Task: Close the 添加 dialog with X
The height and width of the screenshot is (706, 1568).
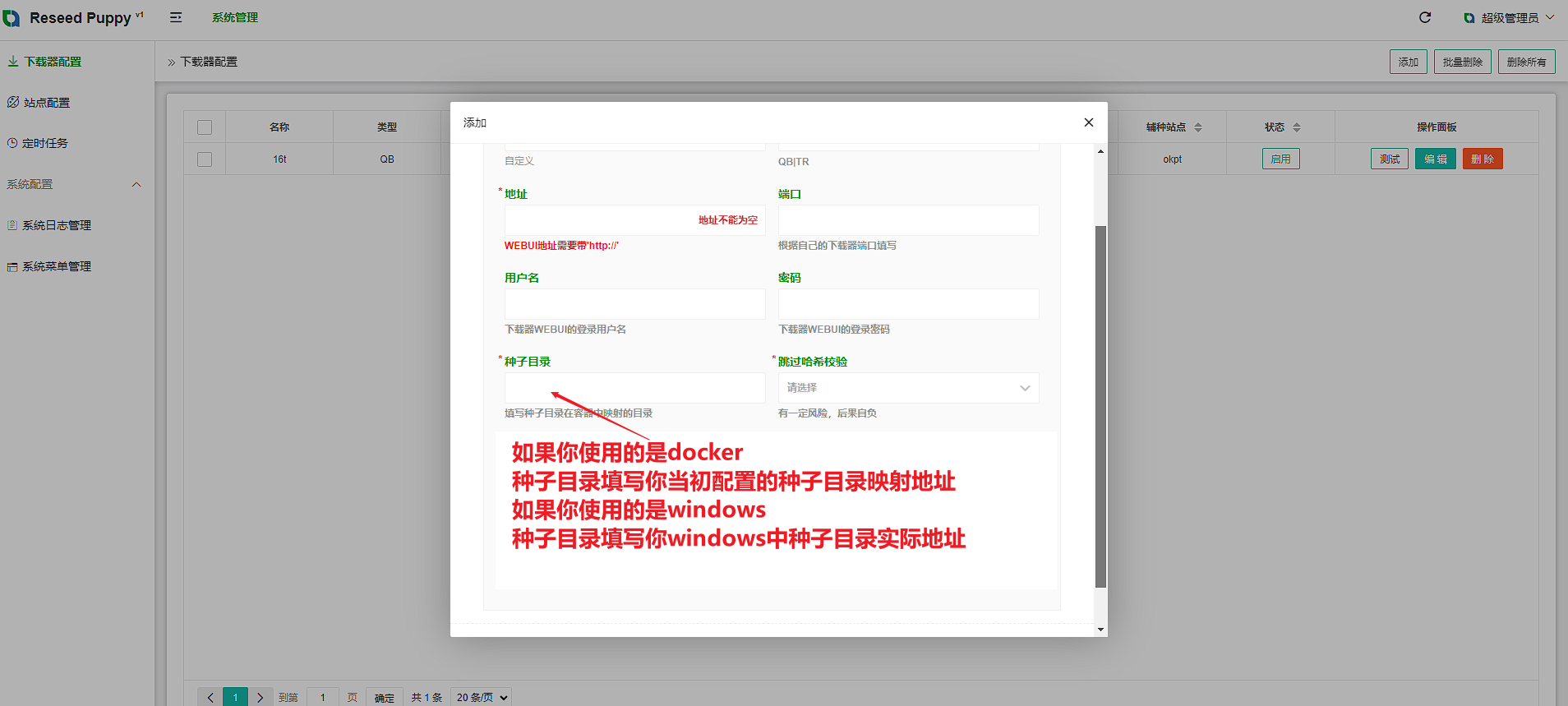Action: click(1089, 122)
